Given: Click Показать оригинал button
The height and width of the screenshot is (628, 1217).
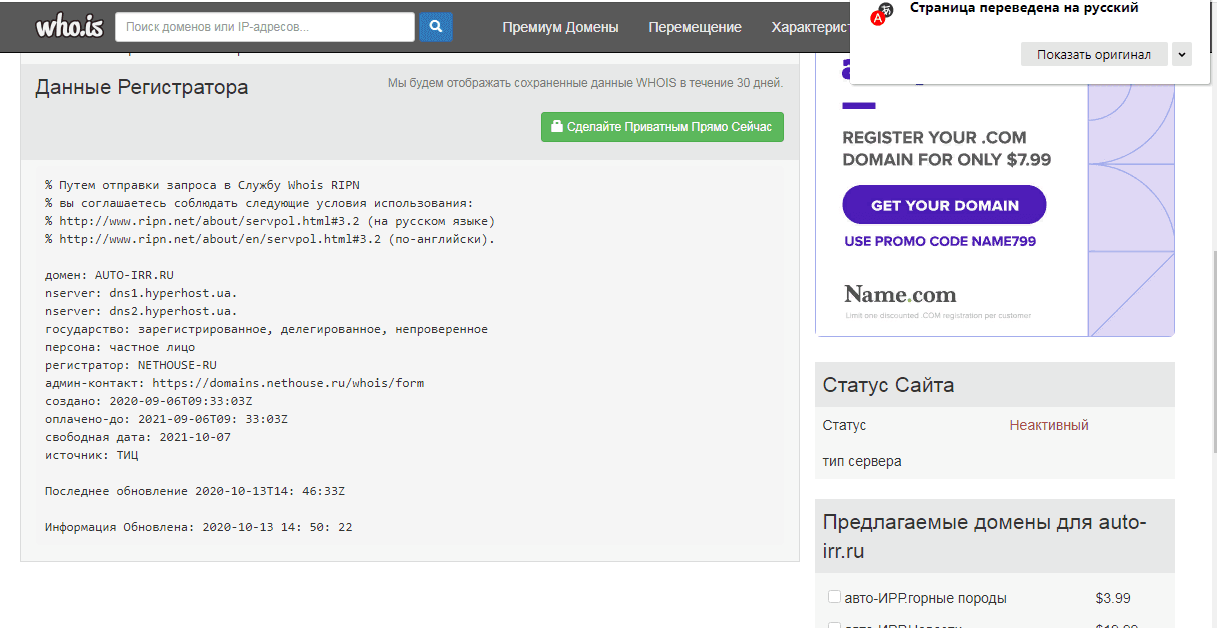Looking at the screenshot, I should 1093,54.
